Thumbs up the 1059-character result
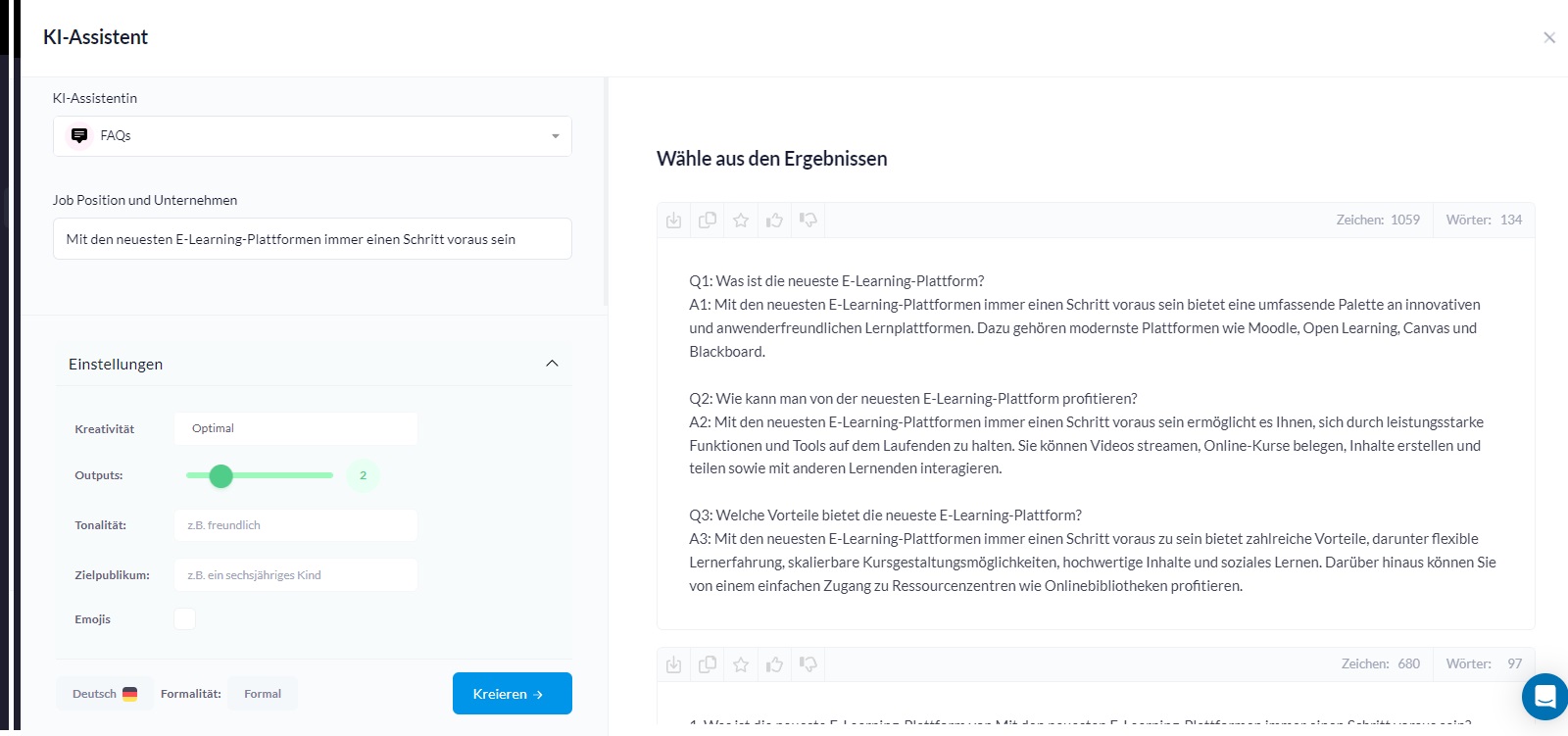The image size is (1568, 736). tap(775, 221)
